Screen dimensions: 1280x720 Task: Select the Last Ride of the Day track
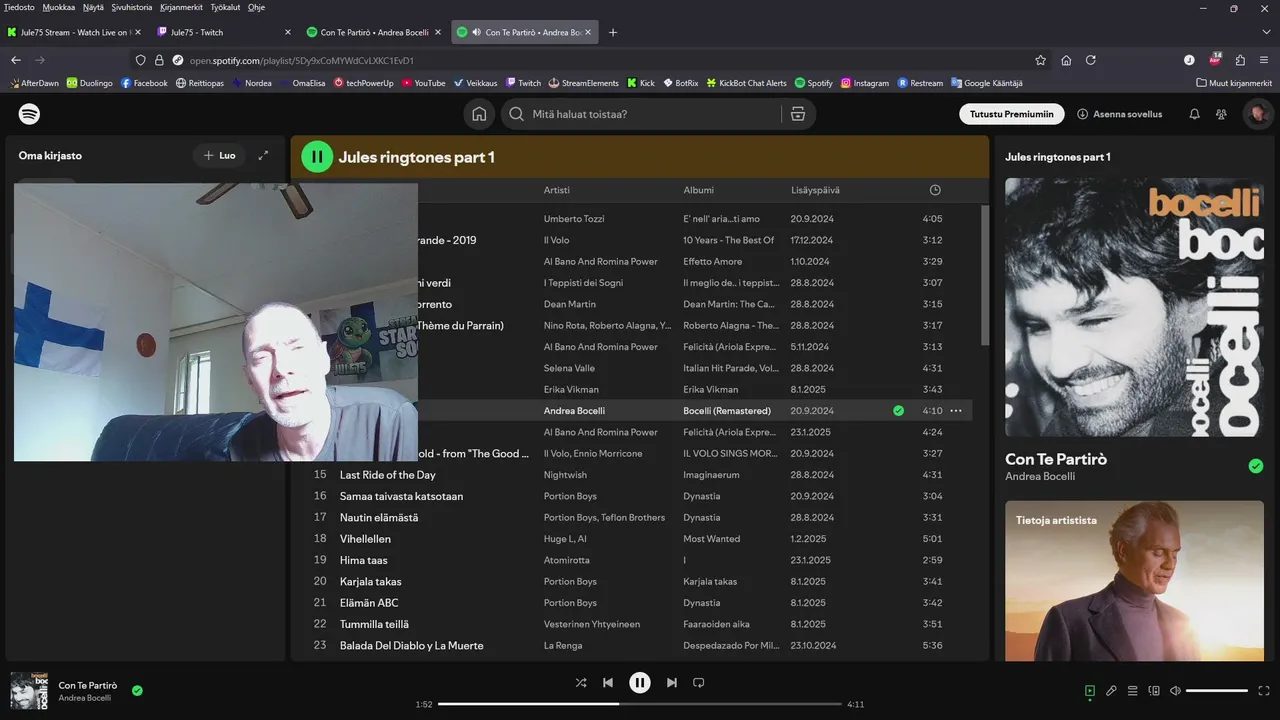pyautogui.click(x=388, y=475)
